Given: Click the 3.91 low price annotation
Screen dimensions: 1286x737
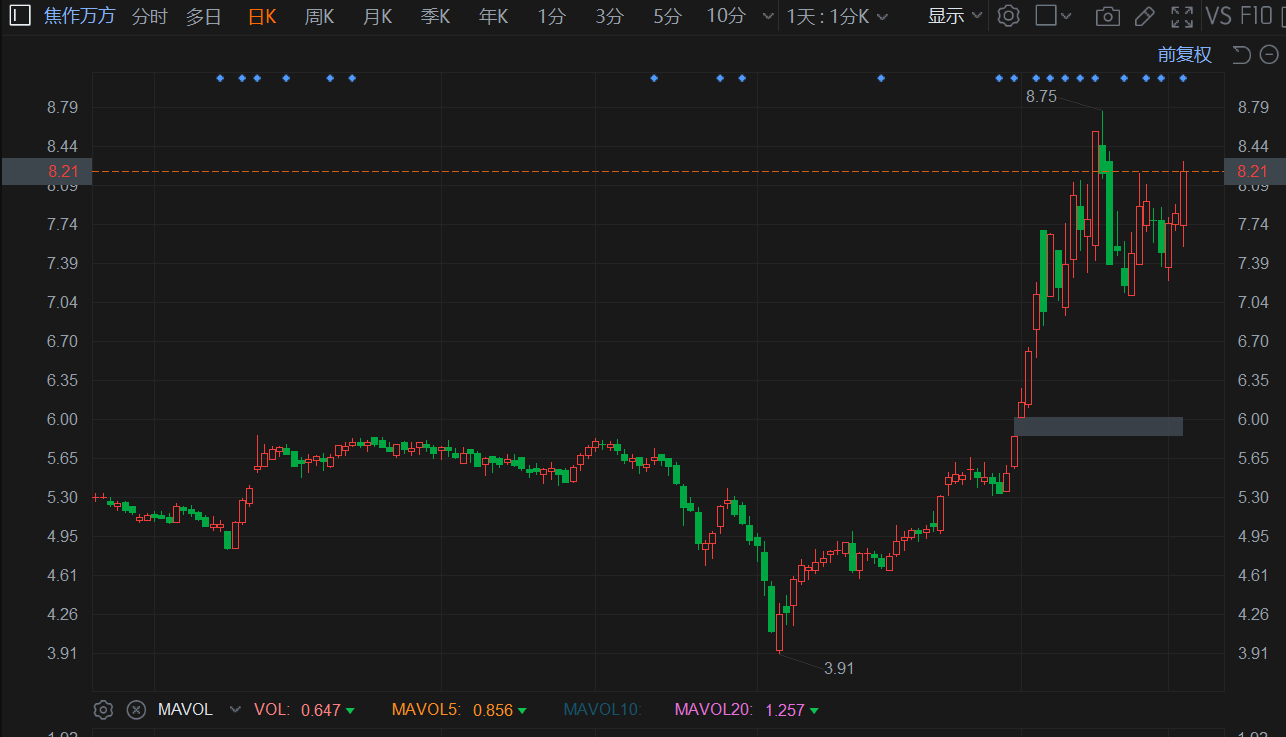Looking at the screenshot, I should coord(839,668).
